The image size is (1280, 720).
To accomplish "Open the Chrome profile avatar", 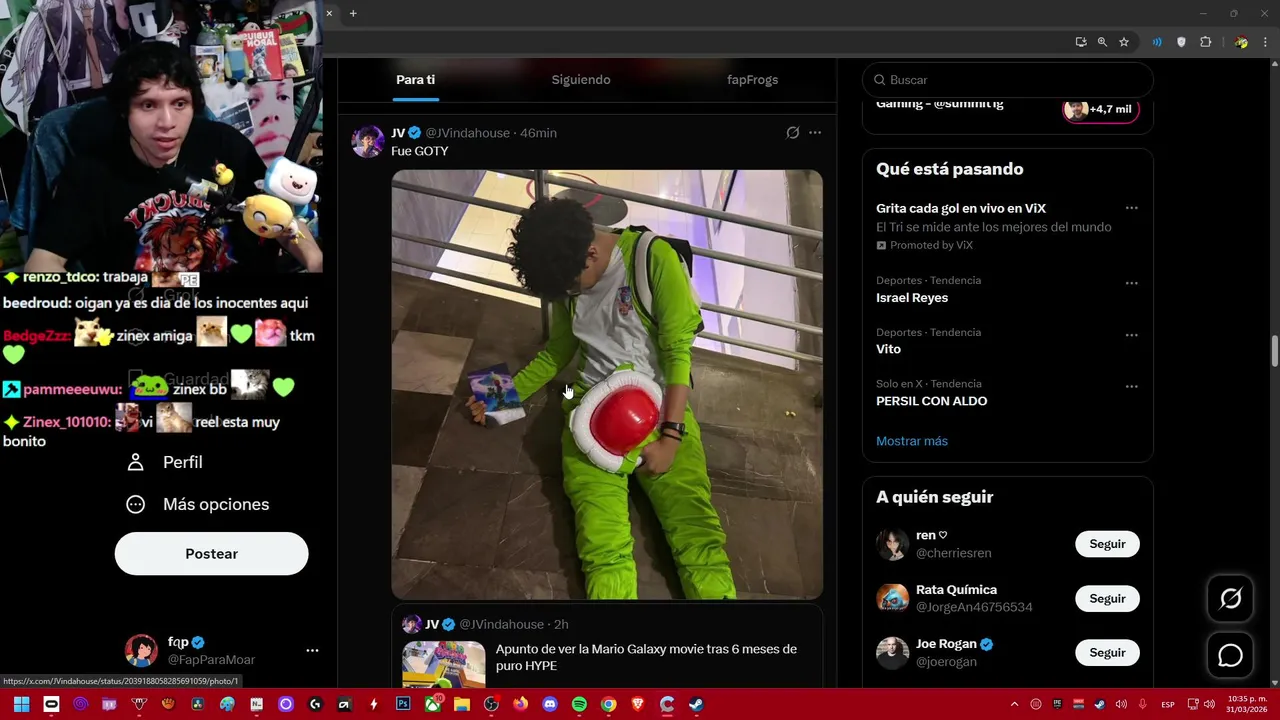I will click(1241, 42).
